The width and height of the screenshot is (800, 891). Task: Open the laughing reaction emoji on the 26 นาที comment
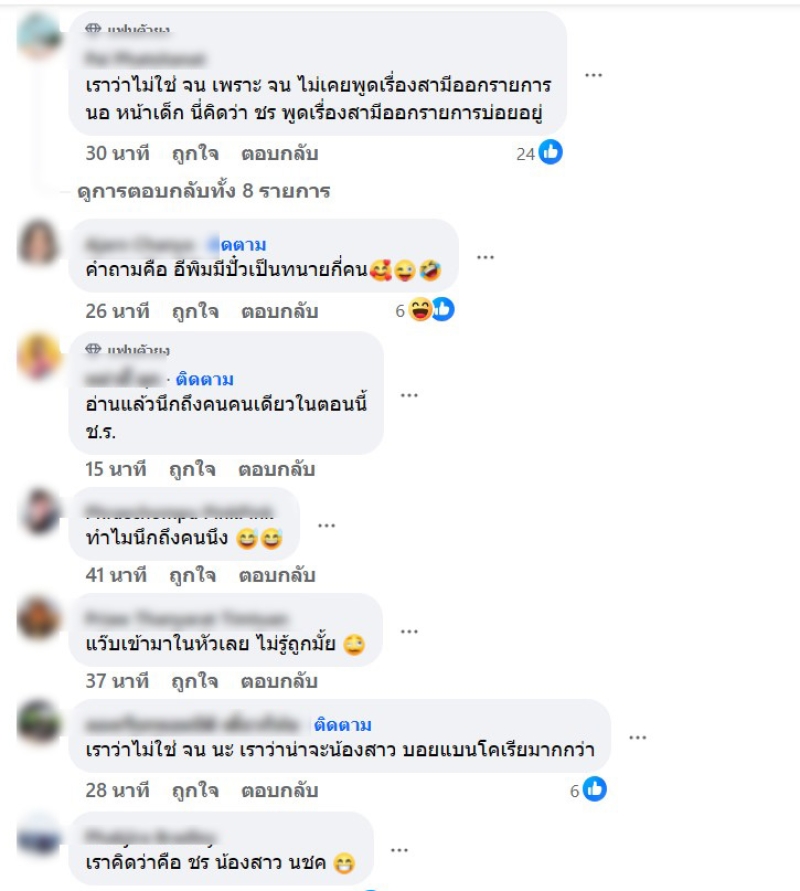(420, 310)
